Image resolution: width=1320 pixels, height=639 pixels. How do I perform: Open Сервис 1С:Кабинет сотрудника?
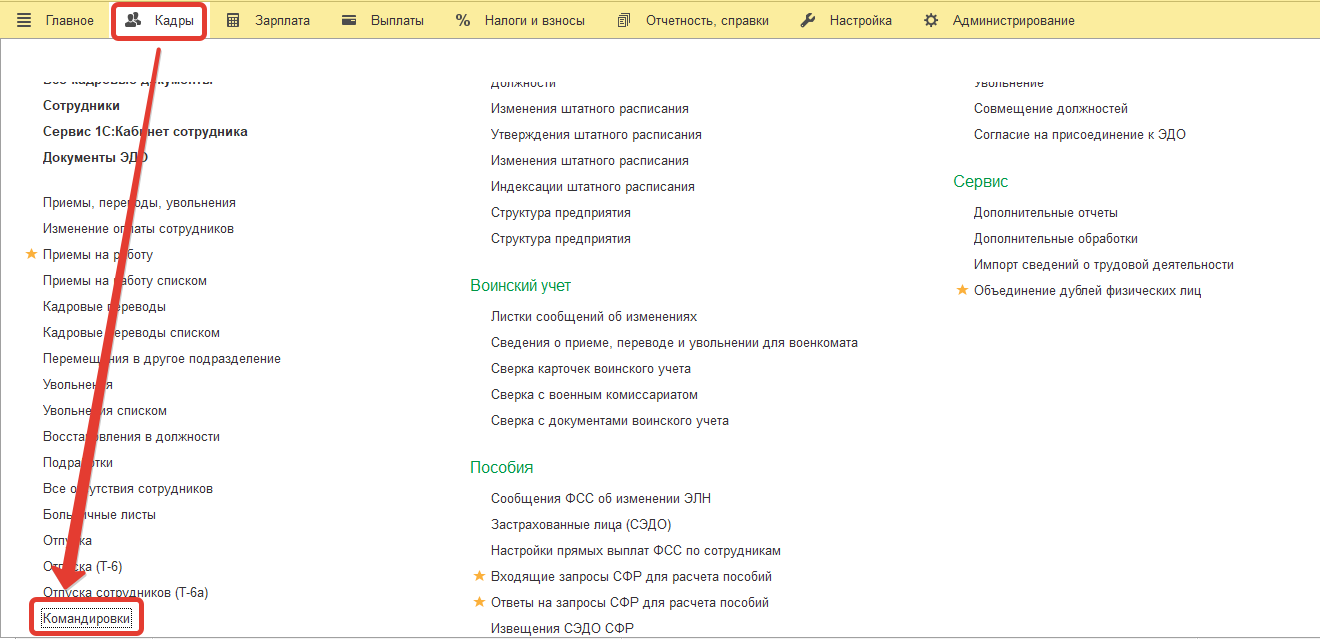coord(145,132)
